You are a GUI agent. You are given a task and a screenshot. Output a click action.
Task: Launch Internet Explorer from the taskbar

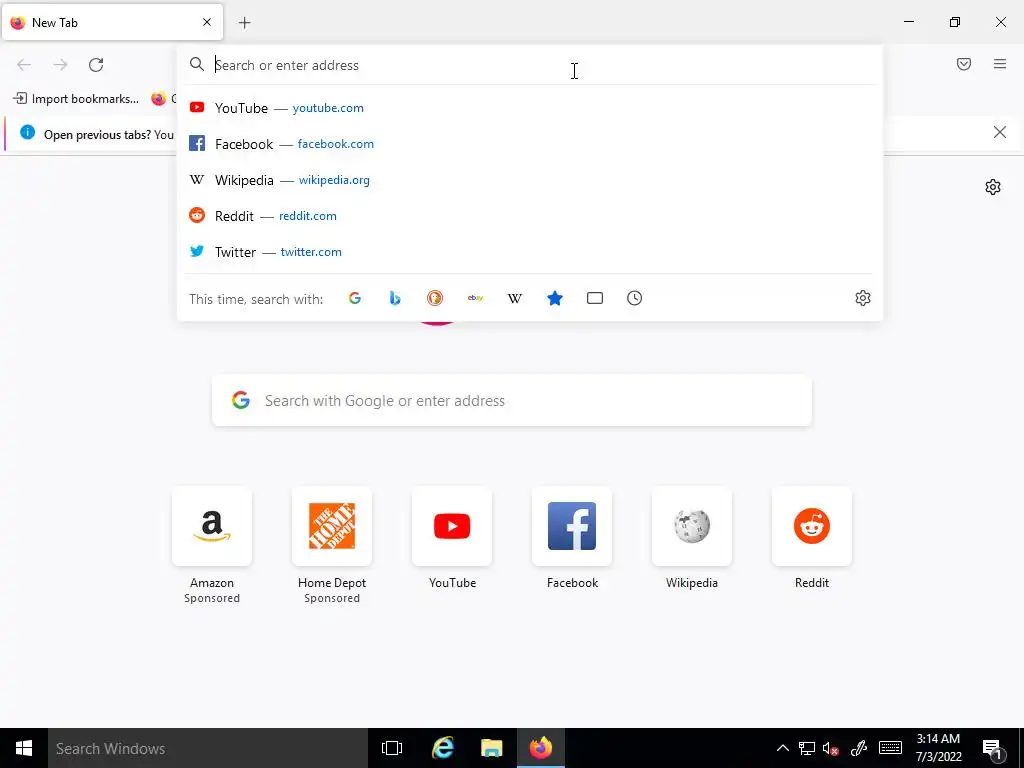tap(442, 748)
